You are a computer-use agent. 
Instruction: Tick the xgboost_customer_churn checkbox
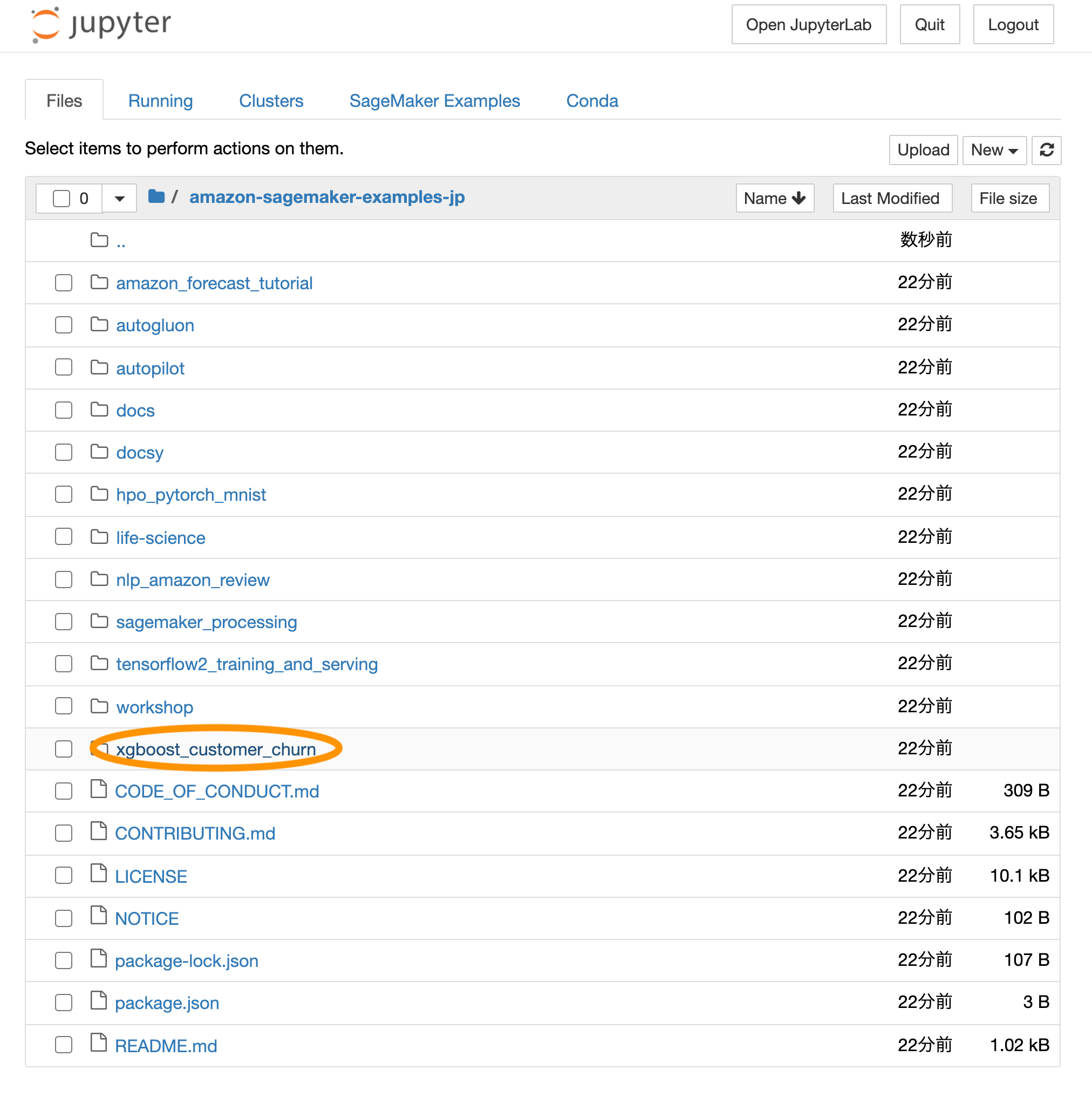point(64,749)
